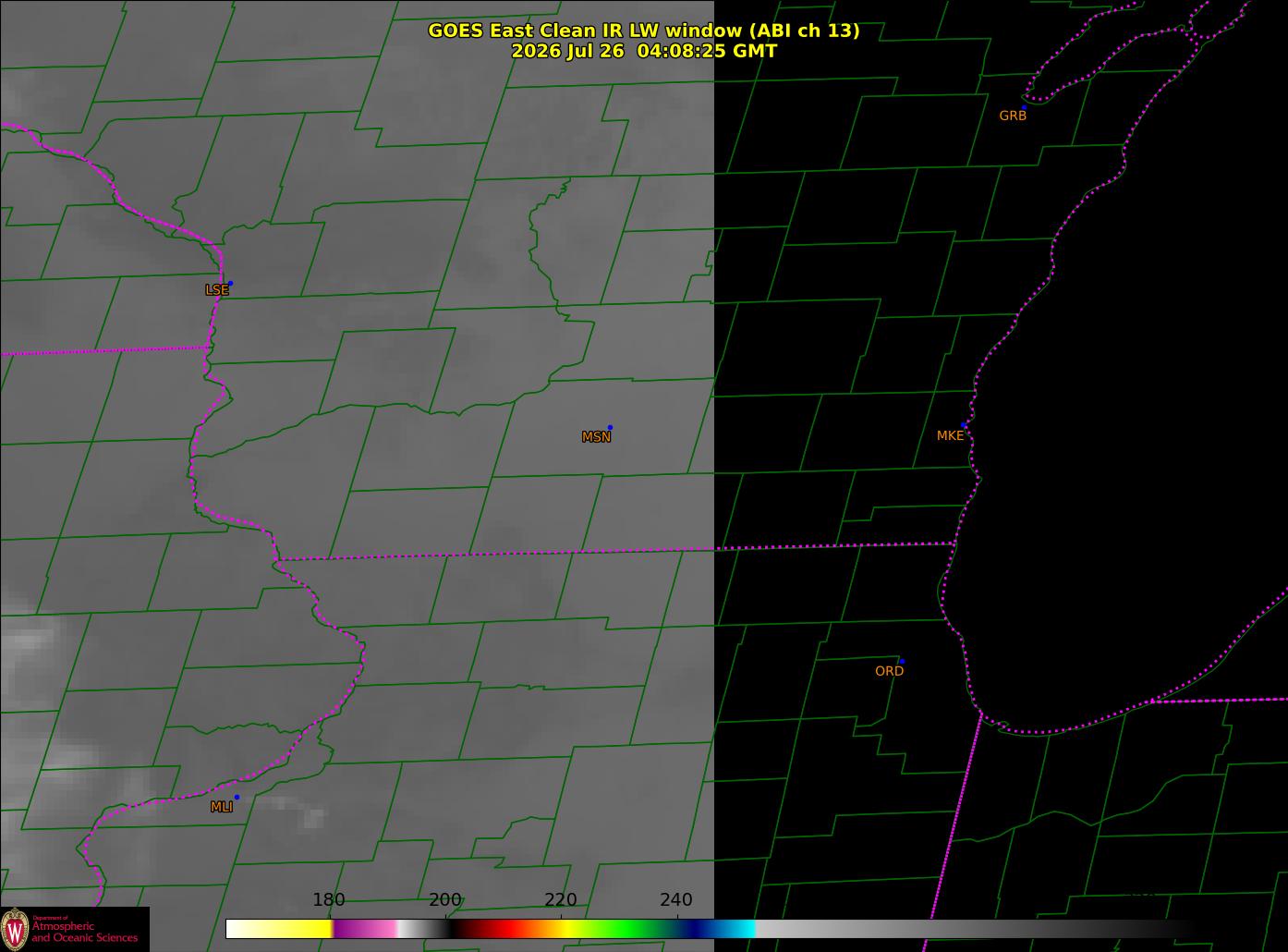The width and height of the screenshot is (1288, 952).
Task: Click the ORD station label
Action: [x=889, y=671]
